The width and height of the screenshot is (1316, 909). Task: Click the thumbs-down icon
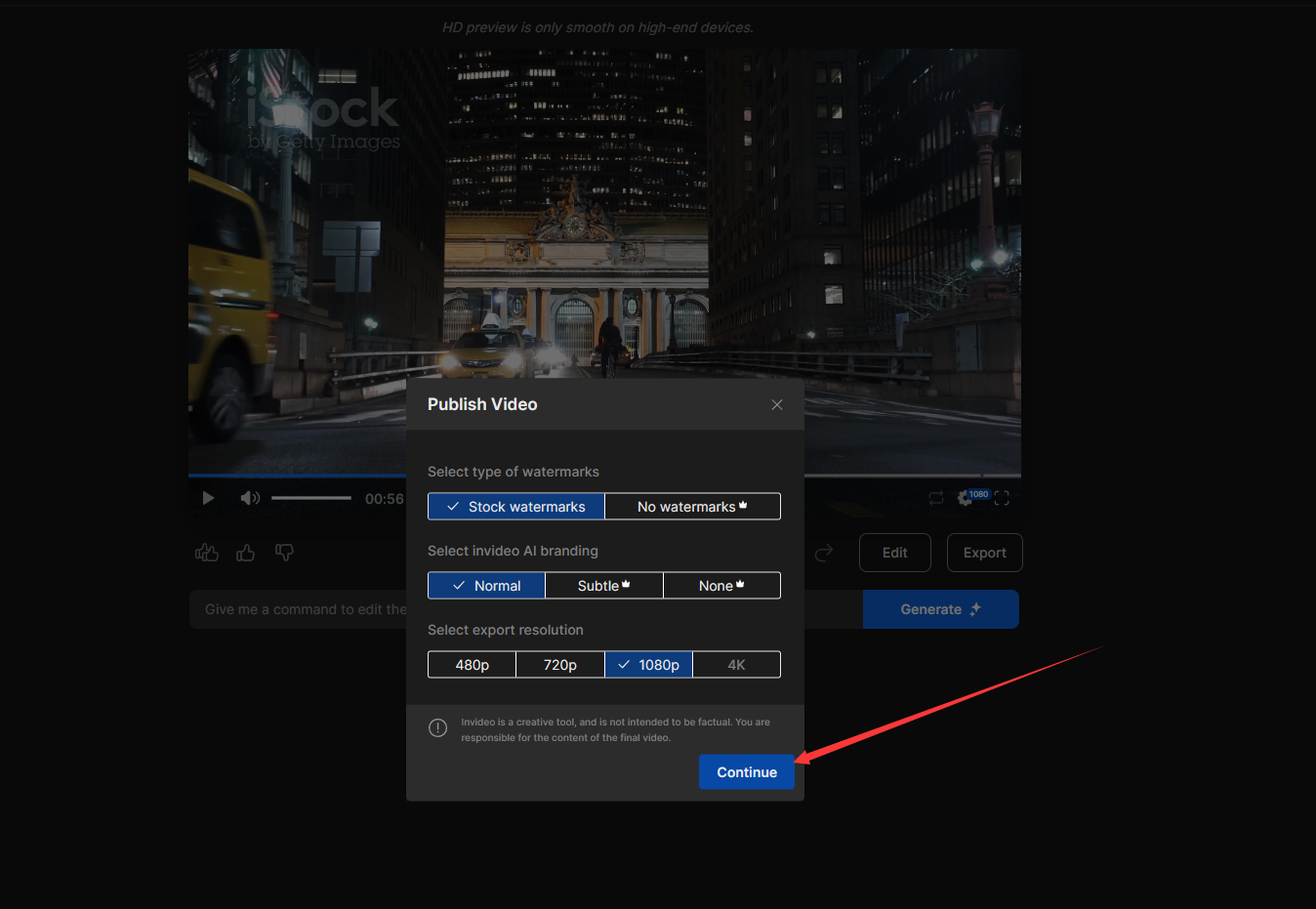(x=284, y=553)
